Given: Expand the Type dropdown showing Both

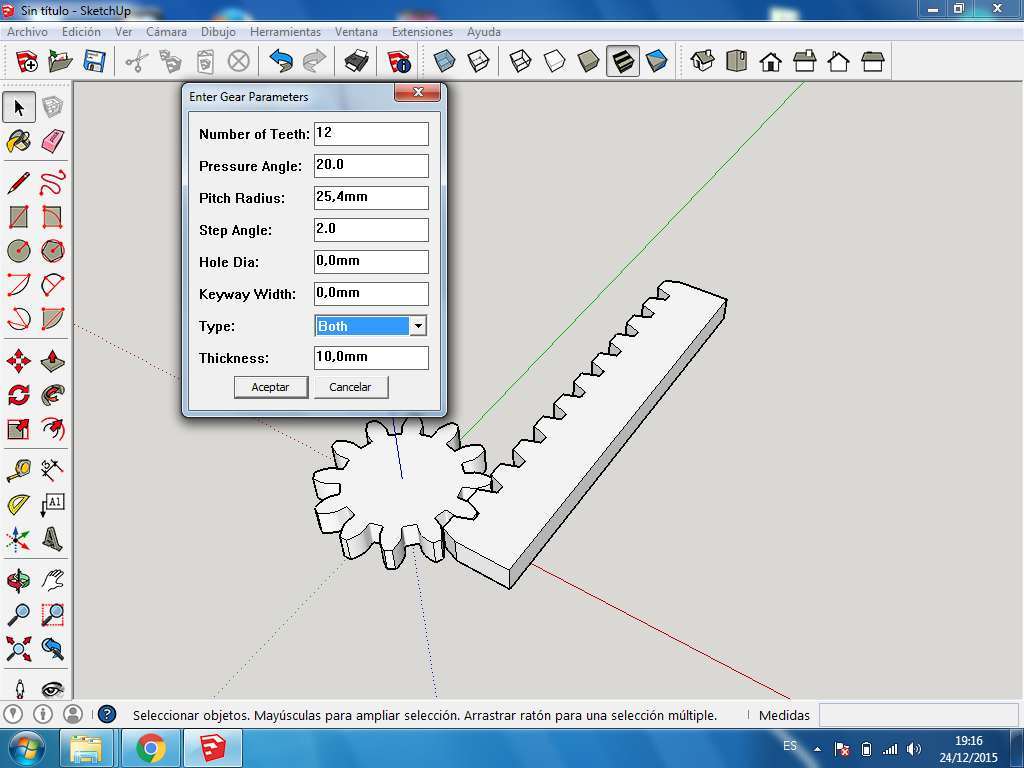Looking at the screenshot, I should 418,325.
